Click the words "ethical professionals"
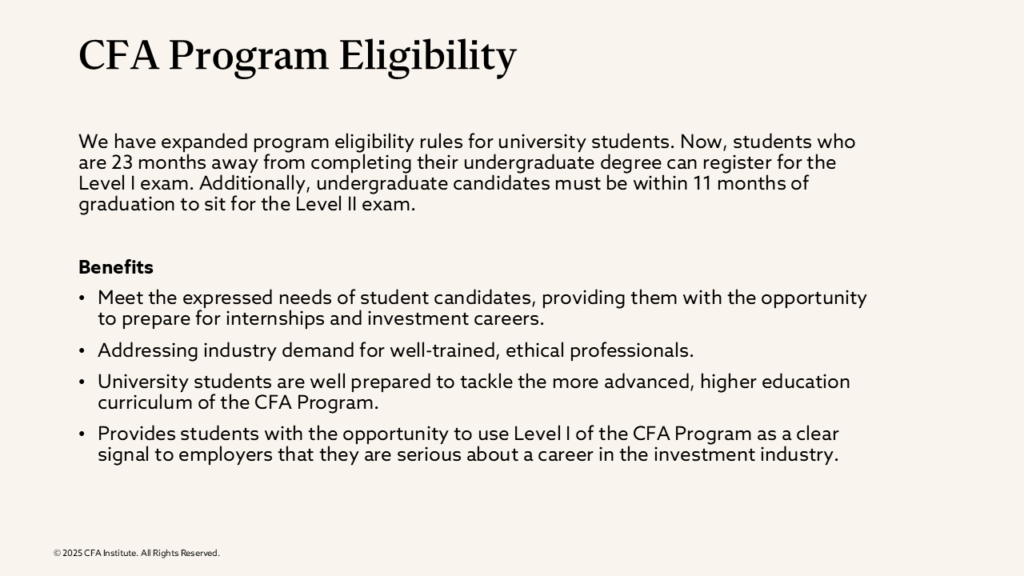The height and width of the screenshot is (576, 1024). click(602, 351)
